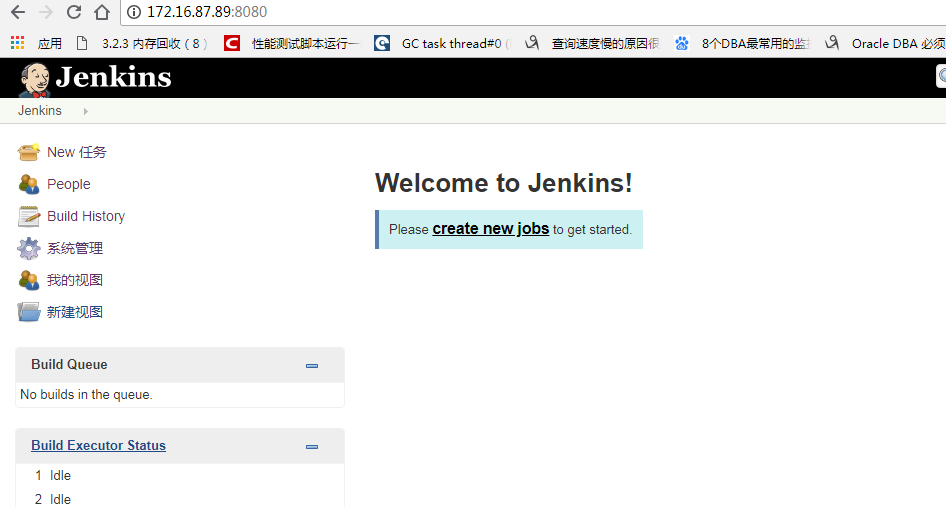
Task: Go to browser home page icon
Action: coord(102,11)
